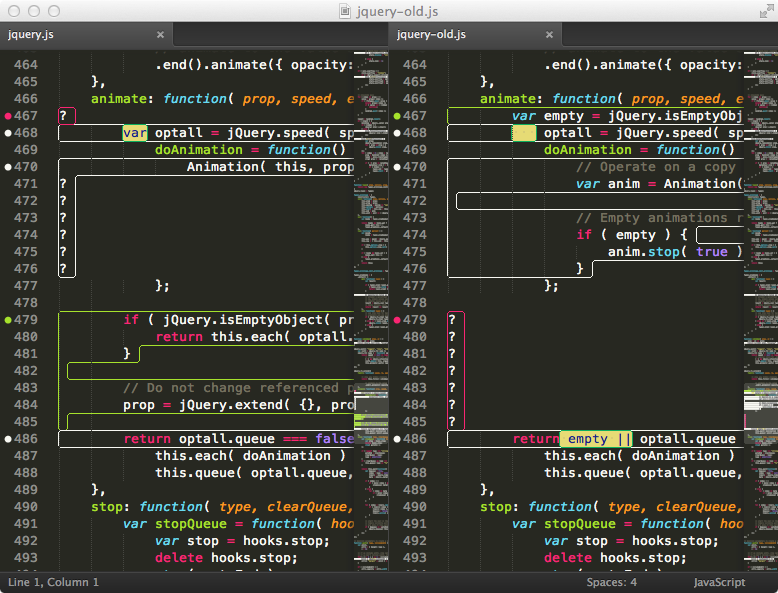Click line number 477 in left pane gutter
The height and width of the screenshot is (593, 778).
point(26,286)
